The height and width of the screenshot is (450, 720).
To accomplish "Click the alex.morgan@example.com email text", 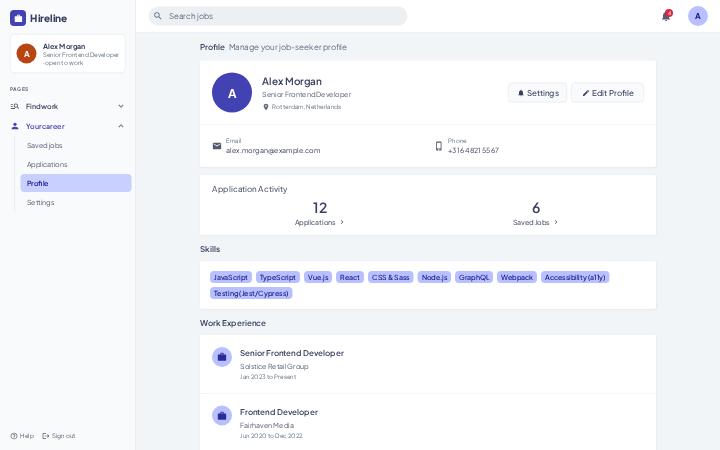I will [273, 151].
